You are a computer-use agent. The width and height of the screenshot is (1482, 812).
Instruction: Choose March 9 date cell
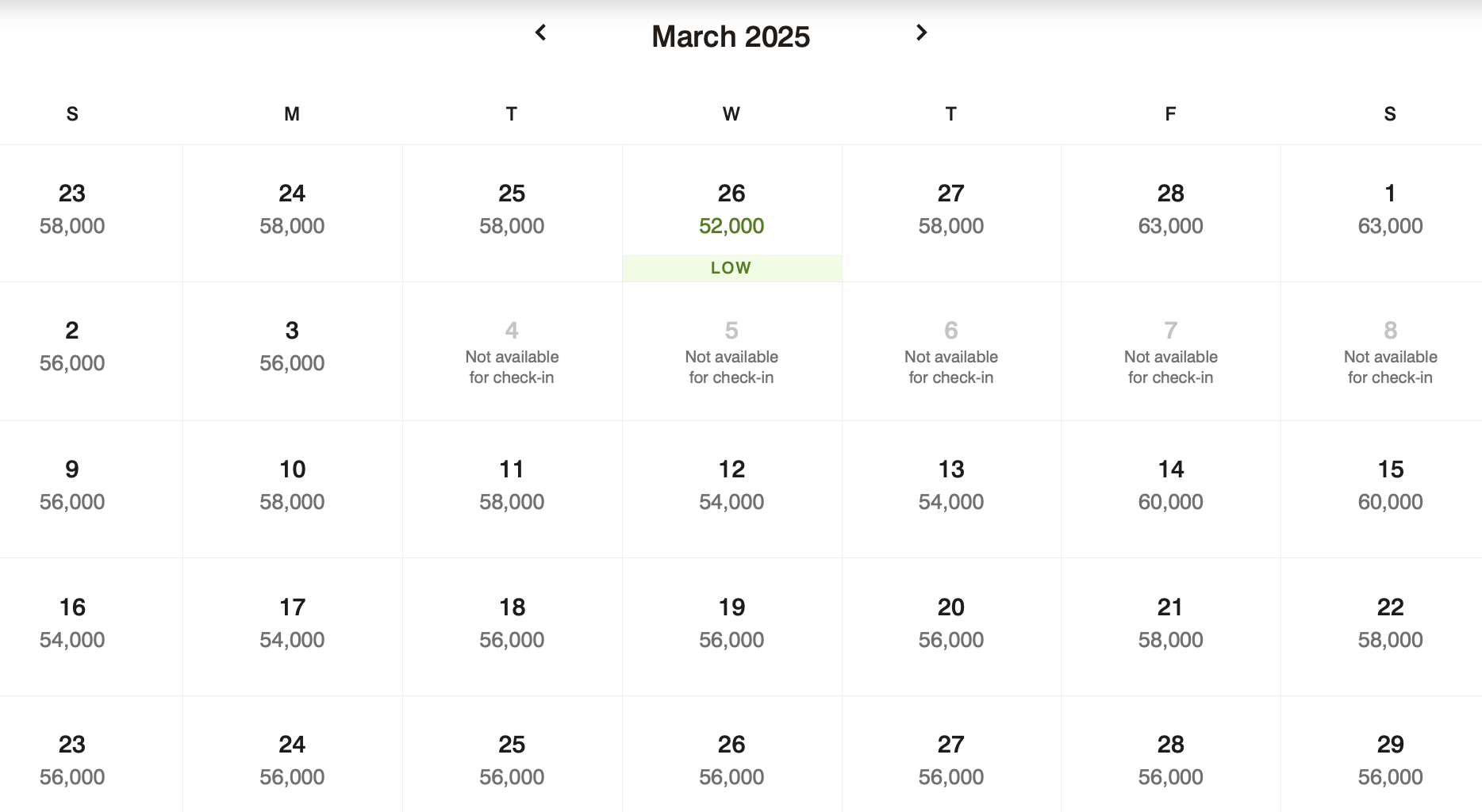(x=72, y=485)
